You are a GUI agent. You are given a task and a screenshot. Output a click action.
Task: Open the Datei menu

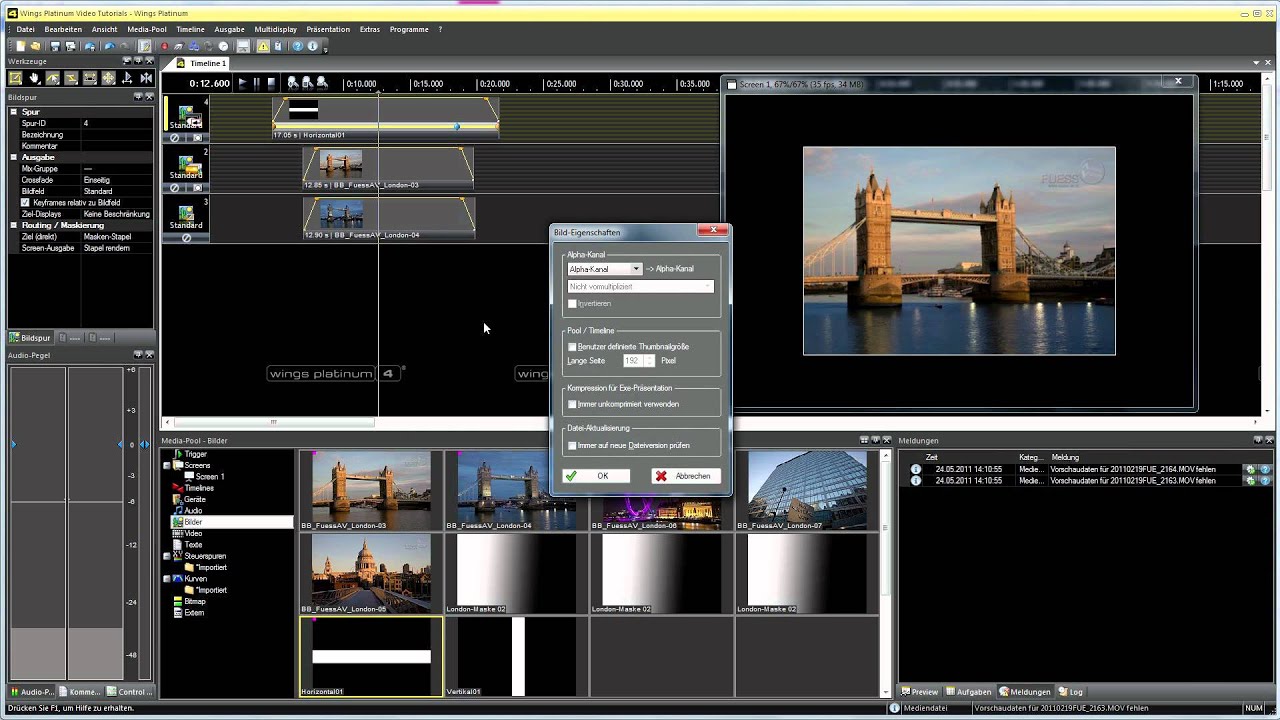(25, 29)
